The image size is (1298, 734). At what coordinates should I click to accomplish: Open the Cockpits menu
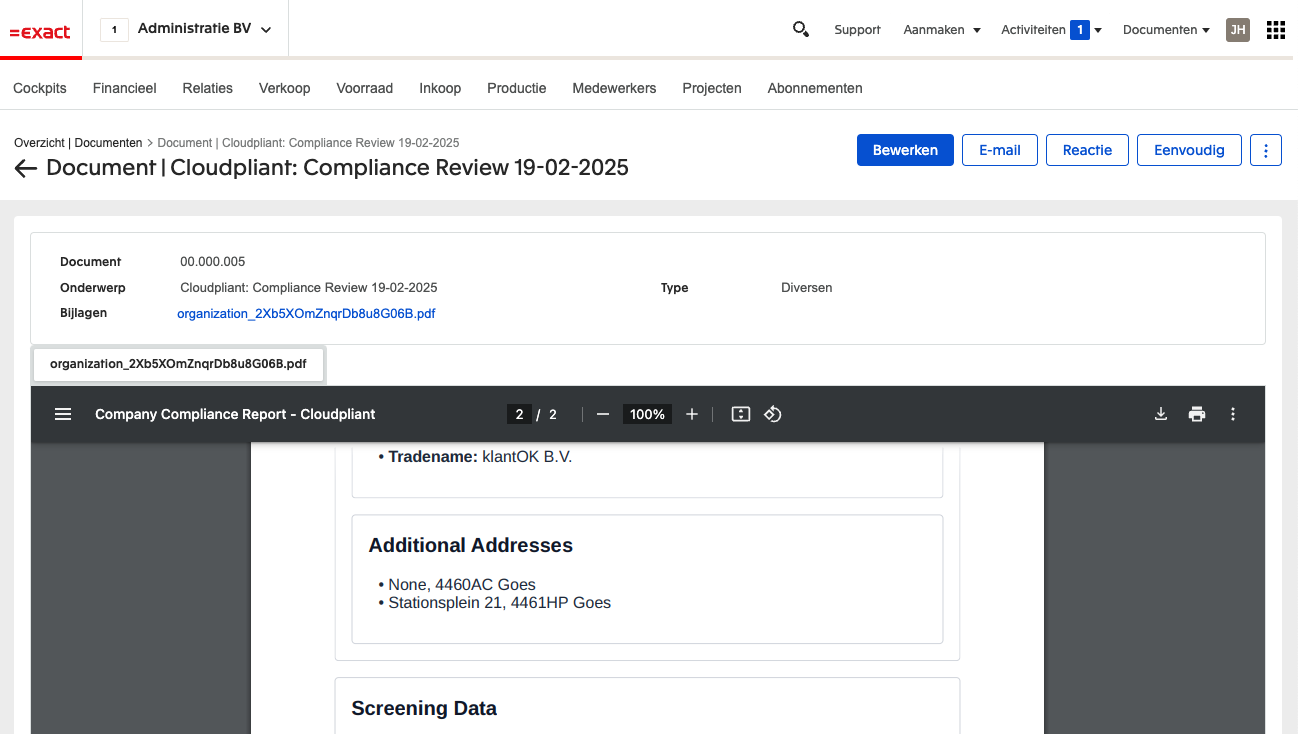[x=40, y=88]
